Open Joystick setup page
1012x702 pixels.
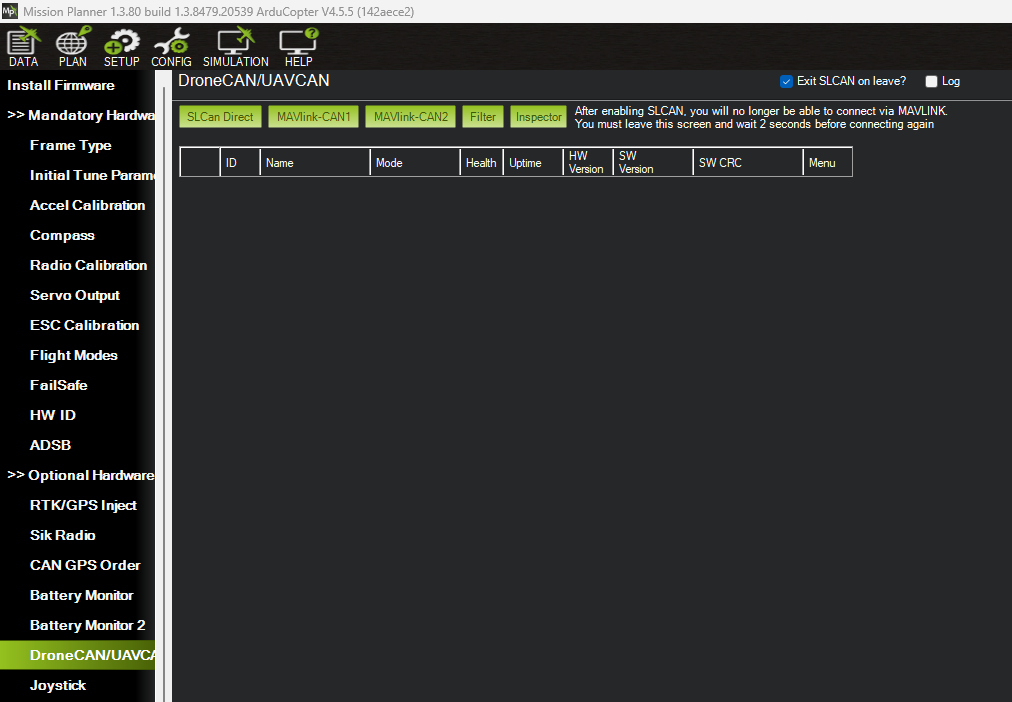[x=58, y=685]
